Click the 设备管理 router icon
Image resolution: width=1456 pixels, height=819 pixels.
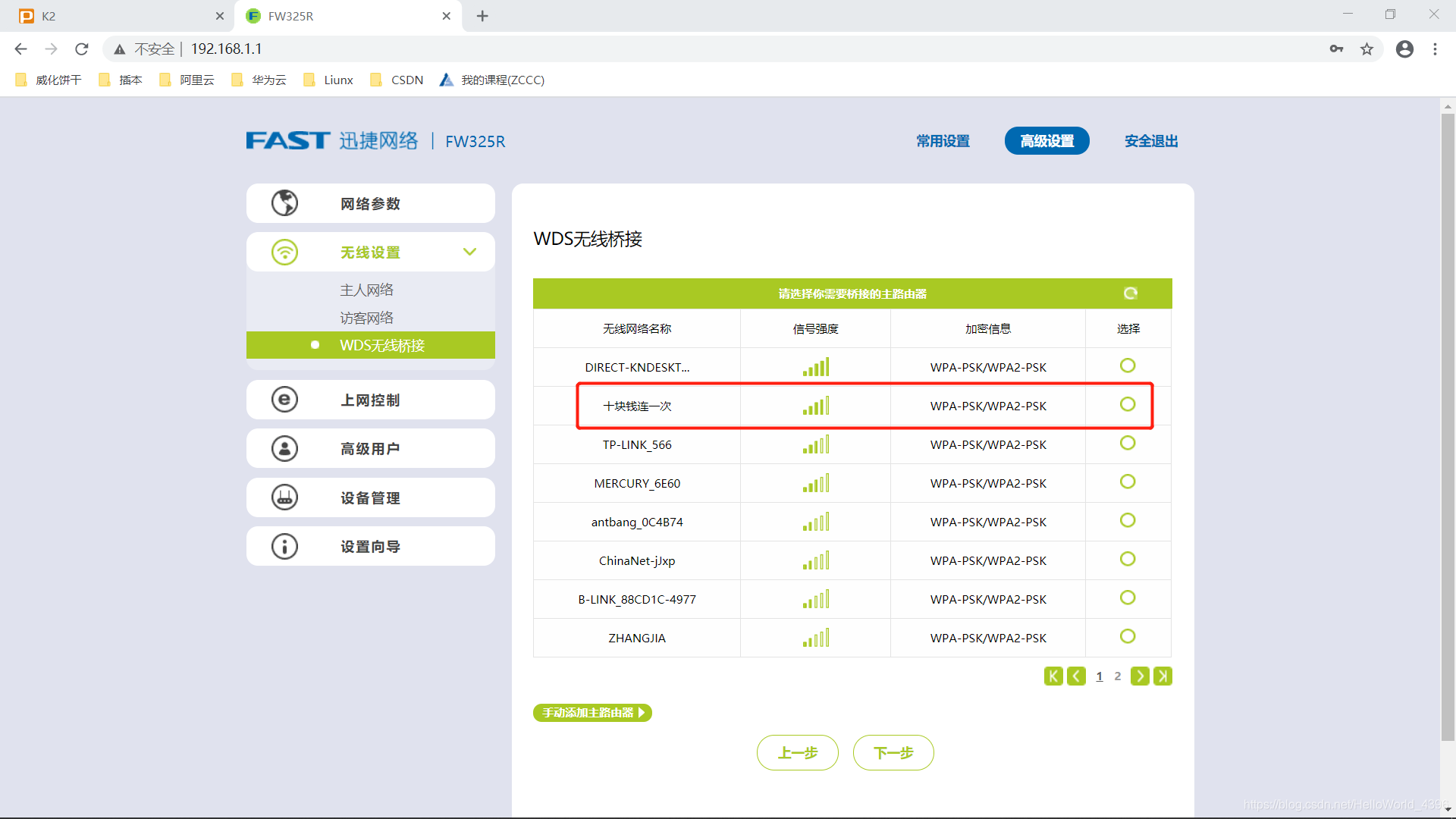point(284,497)
